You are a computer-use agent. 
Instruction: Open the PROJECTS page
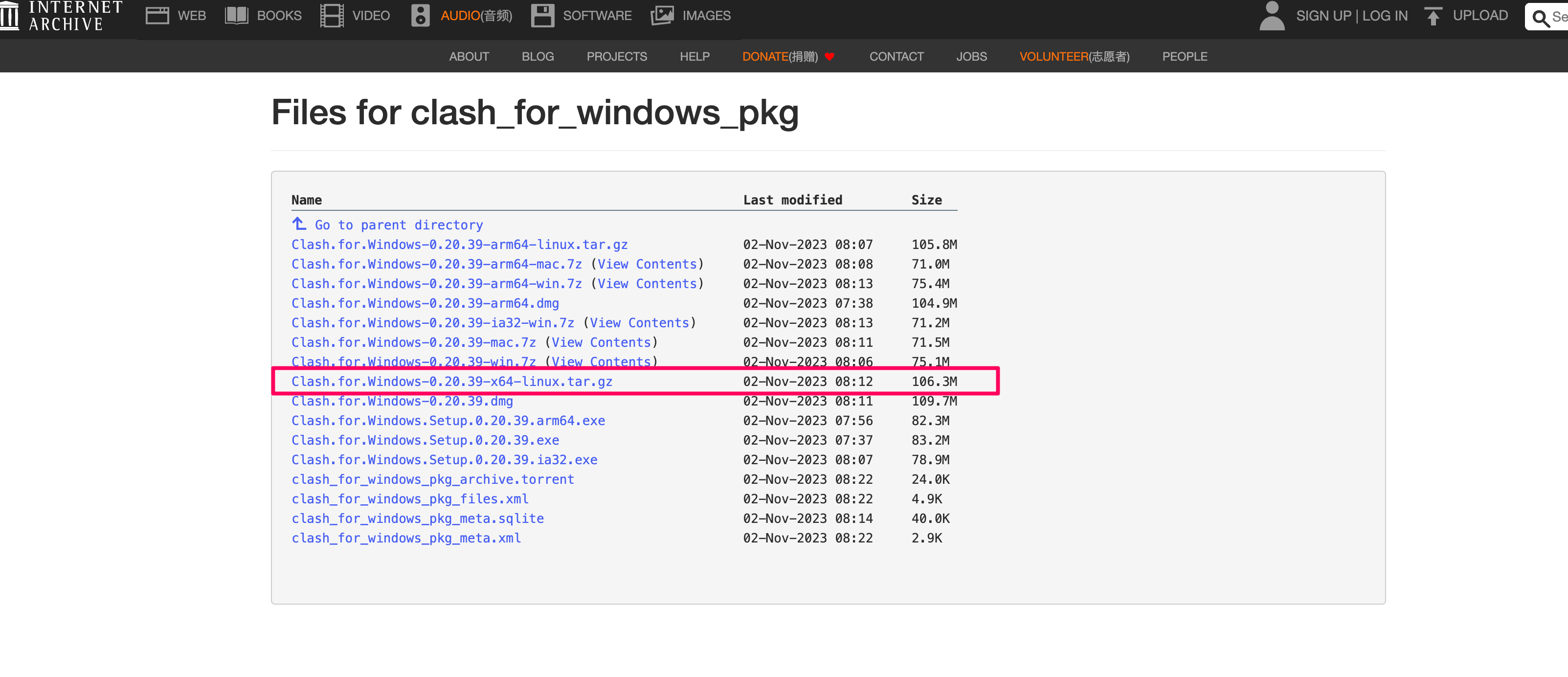point(617,57)
